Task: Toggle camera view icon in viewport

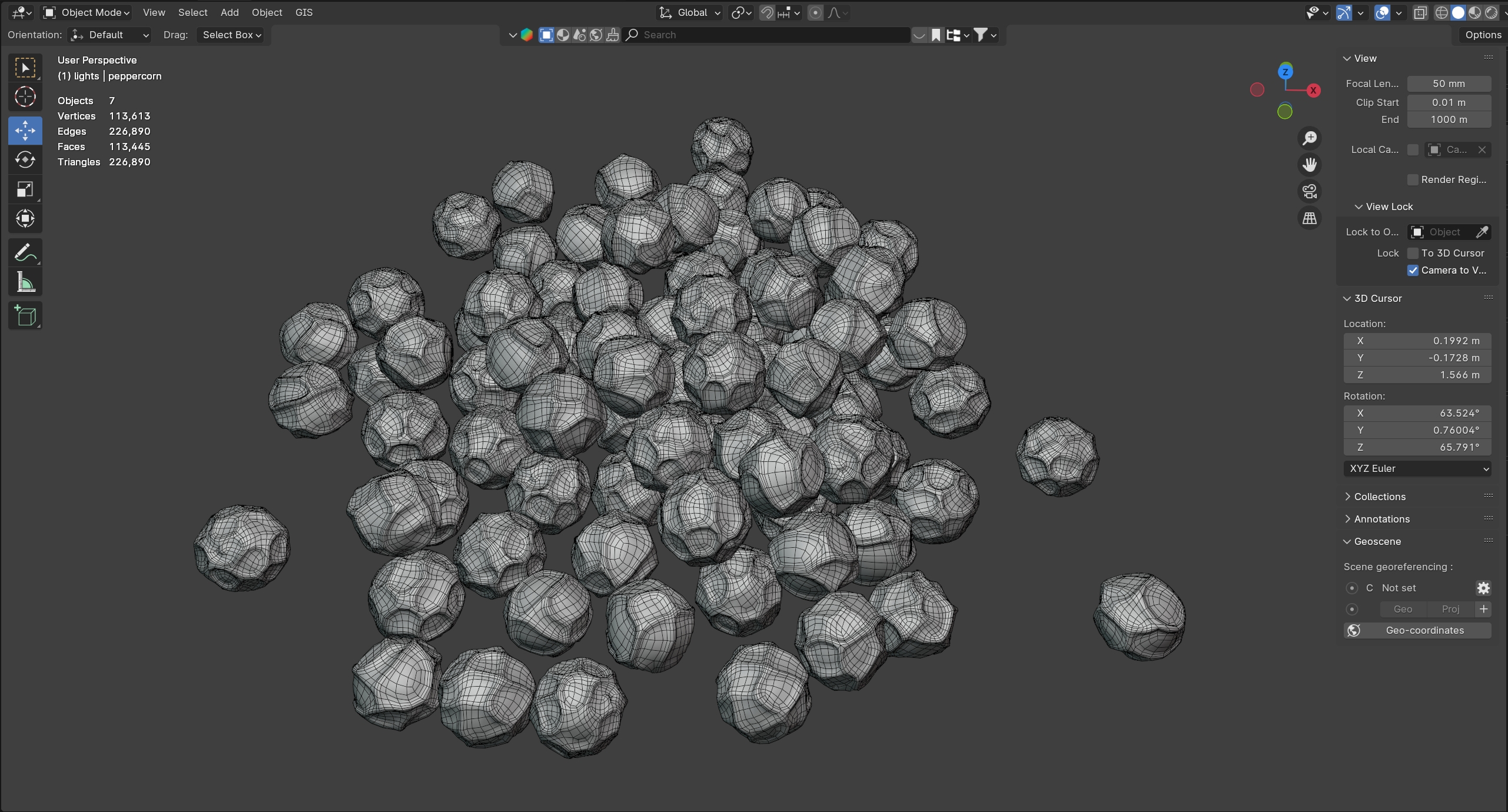Action: (x=1309, y=191)
